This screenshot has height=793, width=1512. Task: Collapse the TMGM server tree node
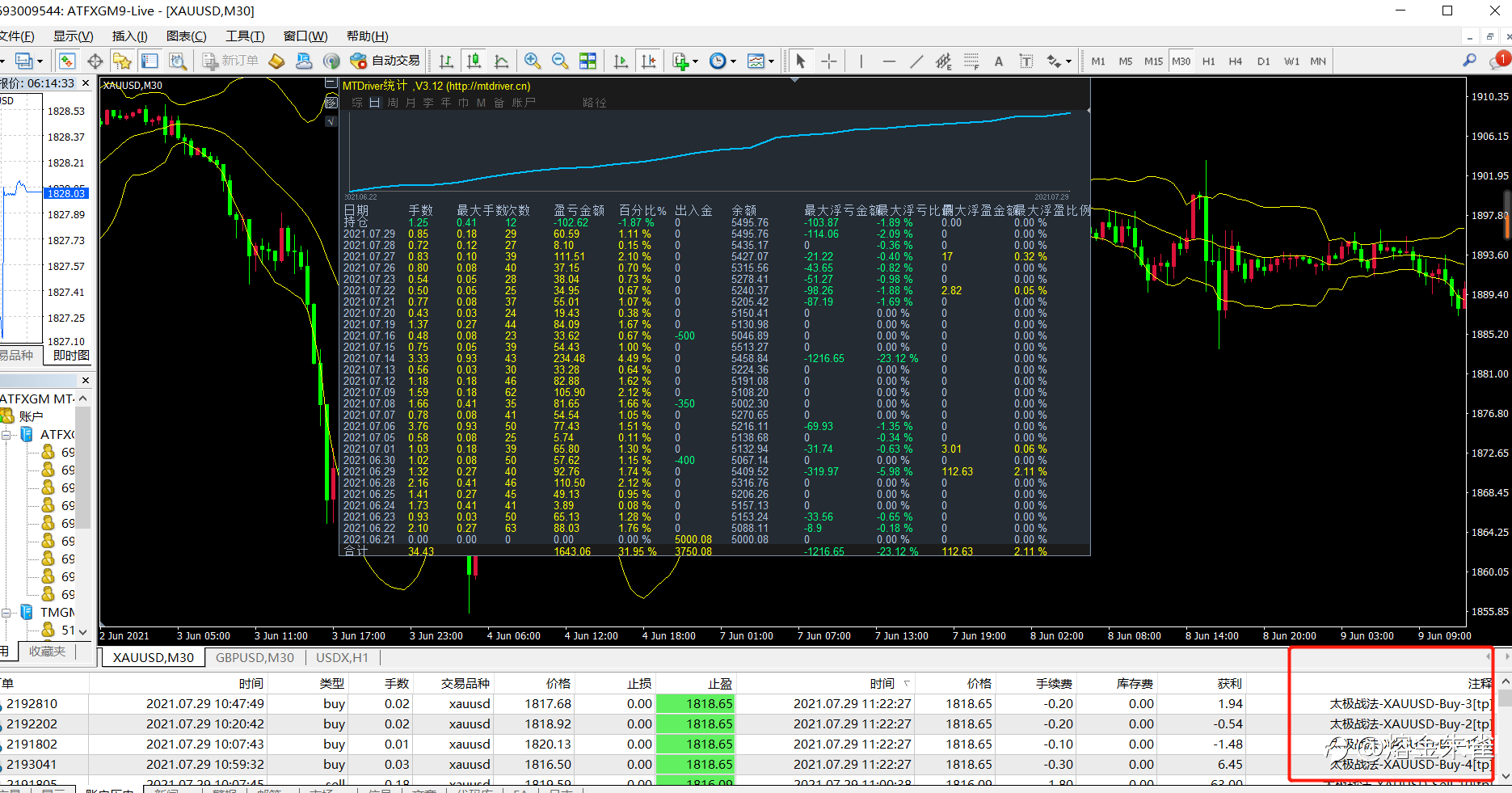click(6, 613)
